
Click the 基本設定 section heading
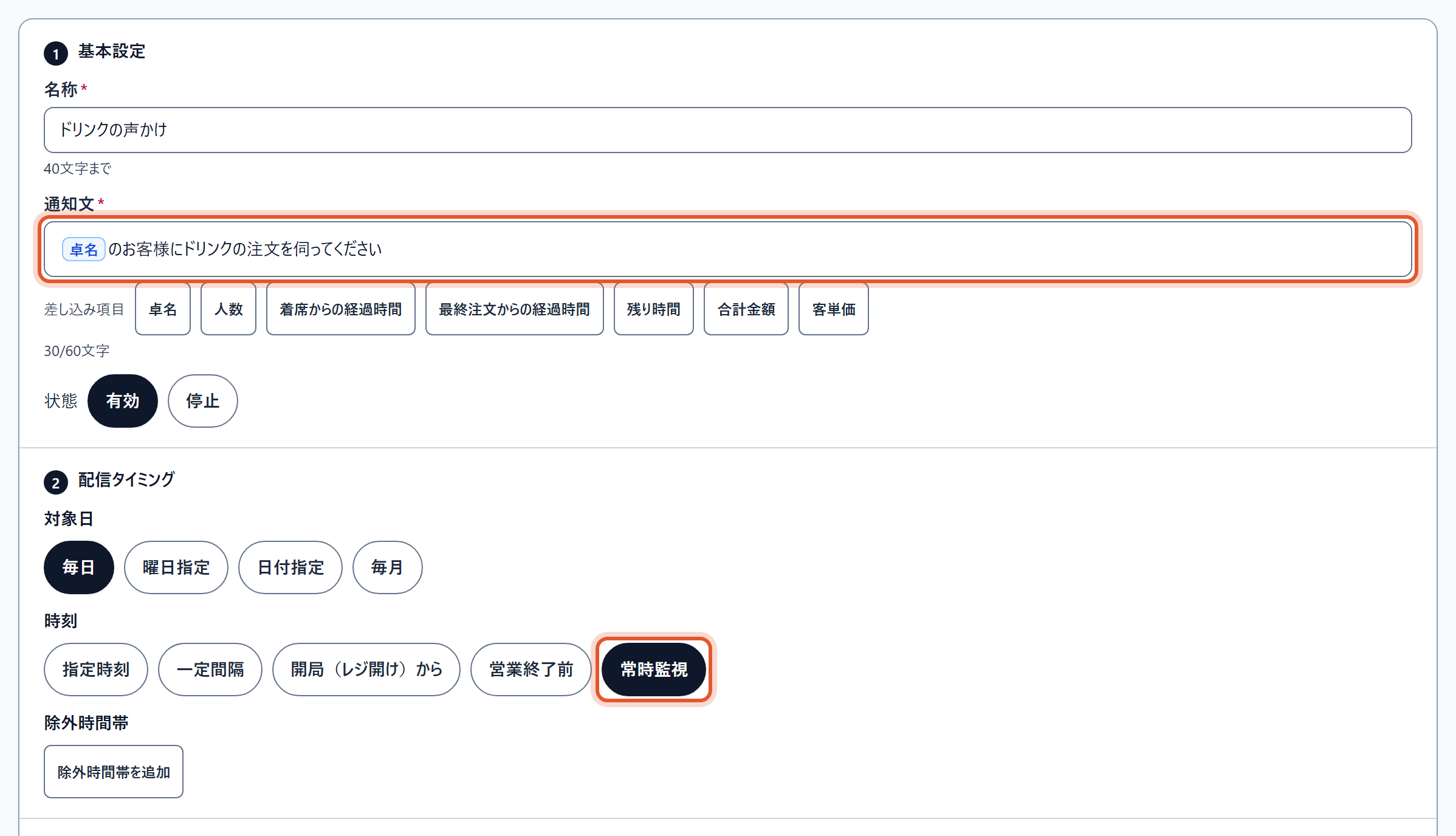pos(112,52)
